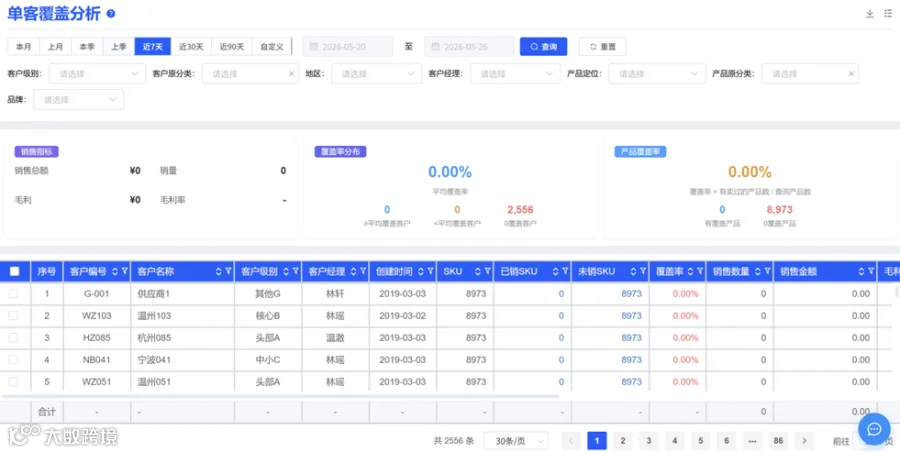Select the 近90天 date range tab
Viewport: 900px width, 453px height.
tap(232, 47)
